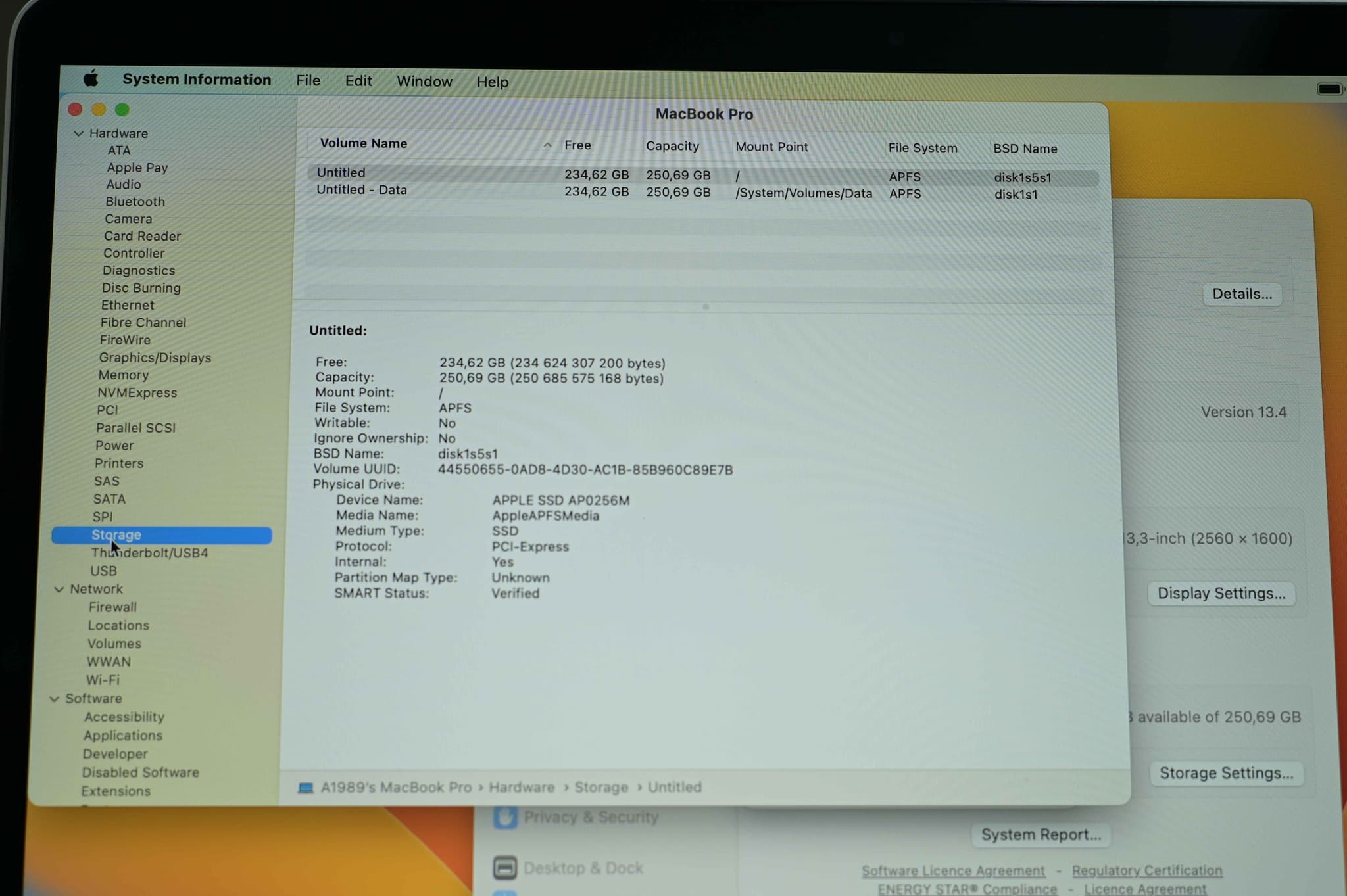This screenshot has width=1347, height=896.
Task: Click the Details... button in System Settings
Action: (x=1242, y=294)
